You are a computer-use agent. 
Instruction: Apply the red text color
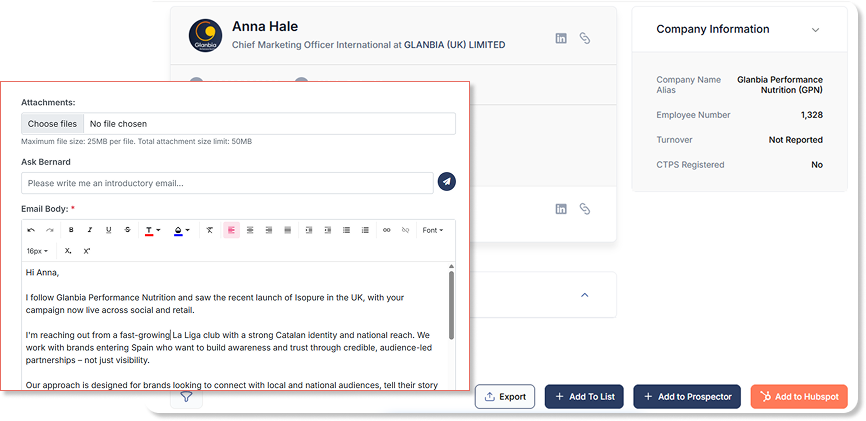[x=149, y=230]
